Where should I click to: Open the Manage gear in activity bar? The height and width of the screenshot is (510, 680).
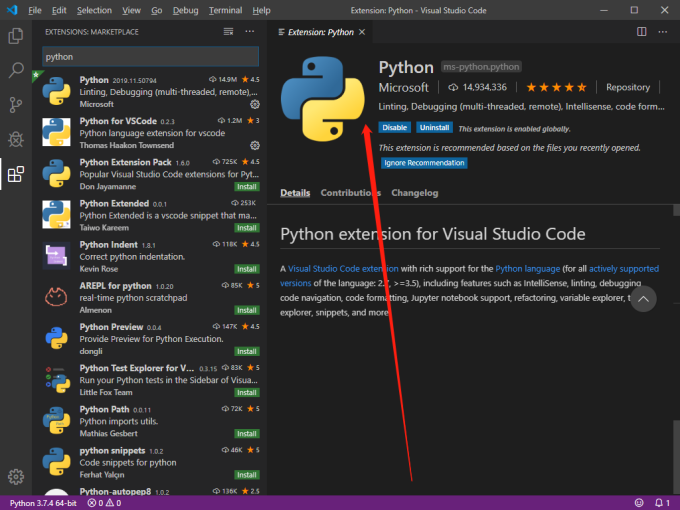point(16,477)
